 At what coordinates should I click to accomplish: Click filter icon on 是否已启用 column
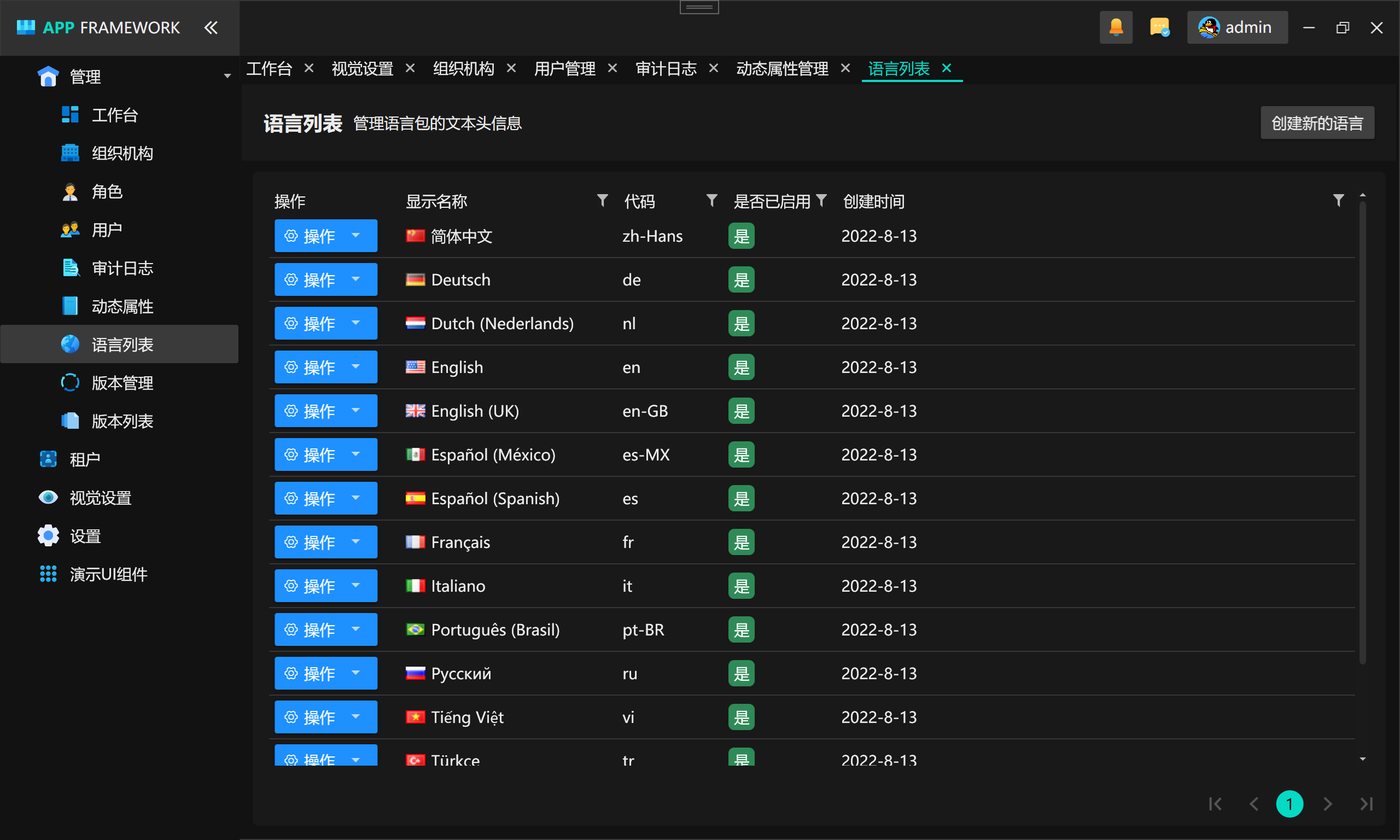click(821, 200)
